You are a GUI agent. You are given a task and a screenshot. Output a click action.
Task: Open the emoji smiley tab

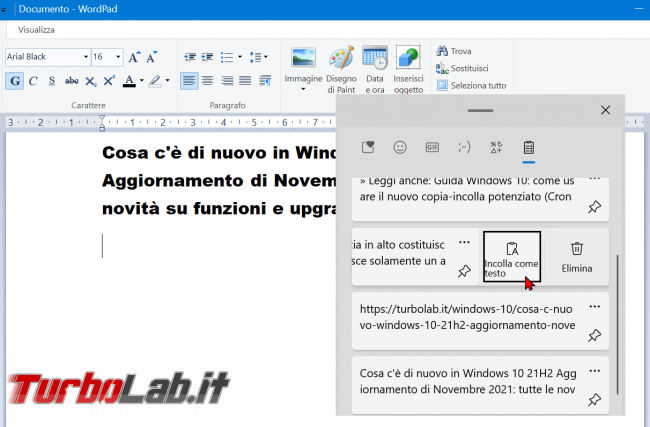(400, 147)
